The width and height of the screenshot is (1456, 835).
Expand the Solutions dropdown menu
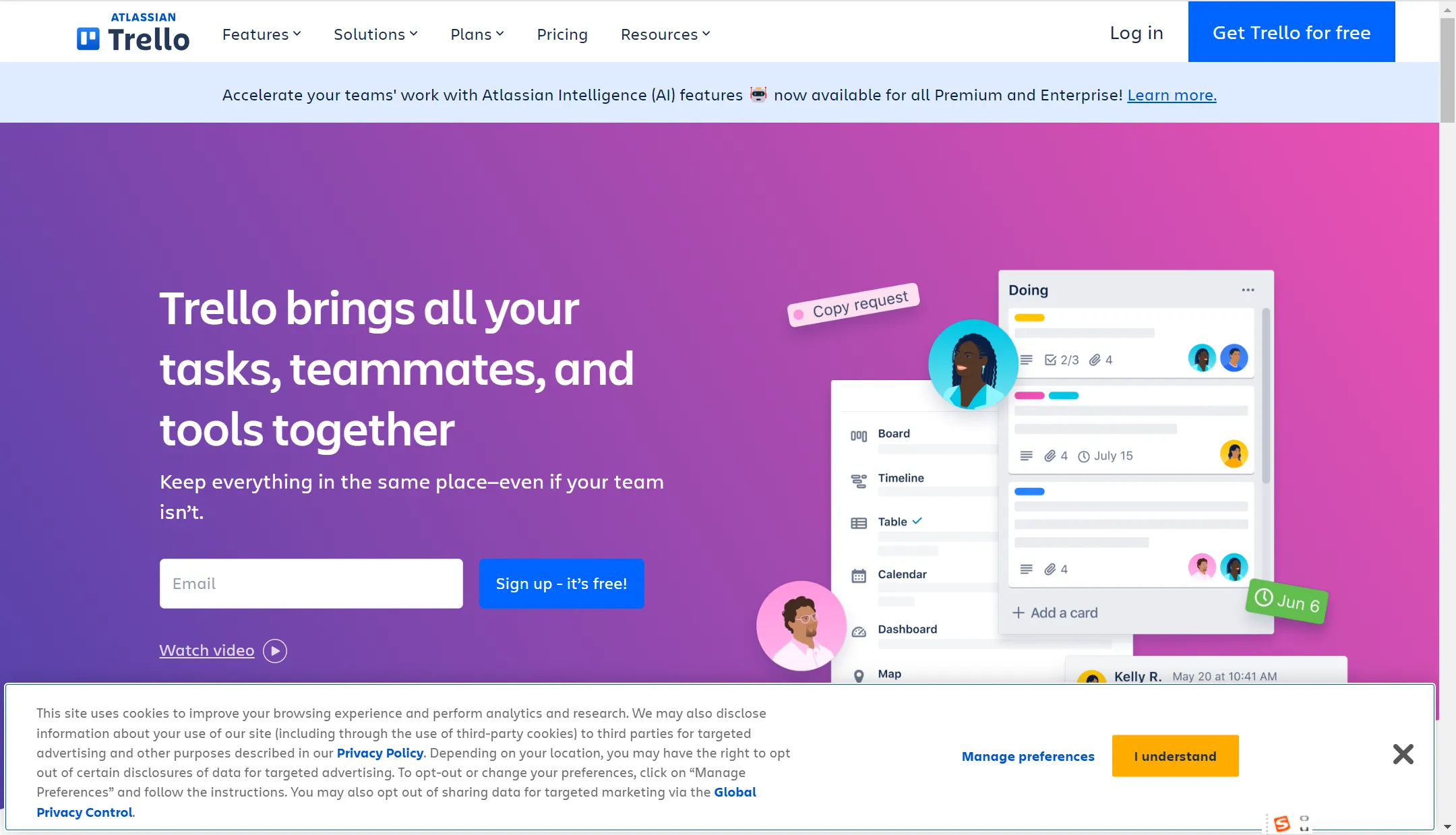coord(375,33)
